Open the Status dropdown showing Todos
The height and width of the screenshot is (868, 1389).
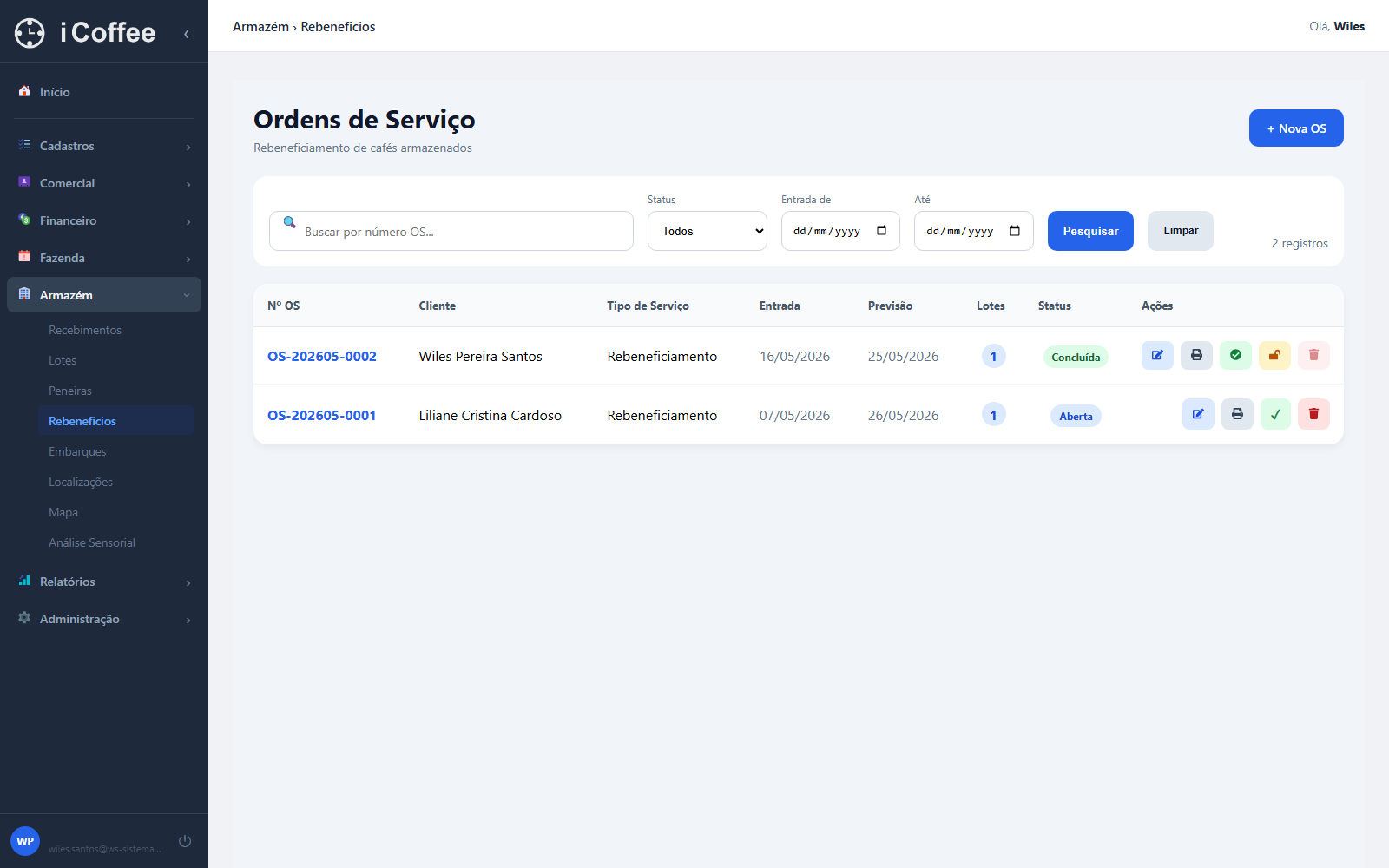(x=708, y=231)
